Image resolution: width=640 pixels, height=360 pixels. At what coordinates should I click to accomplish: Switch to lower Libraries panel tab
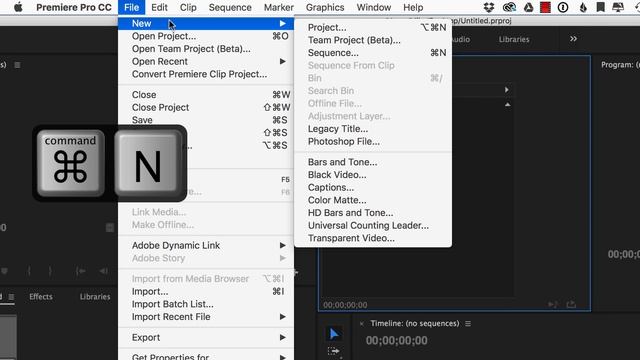(95, 297)
